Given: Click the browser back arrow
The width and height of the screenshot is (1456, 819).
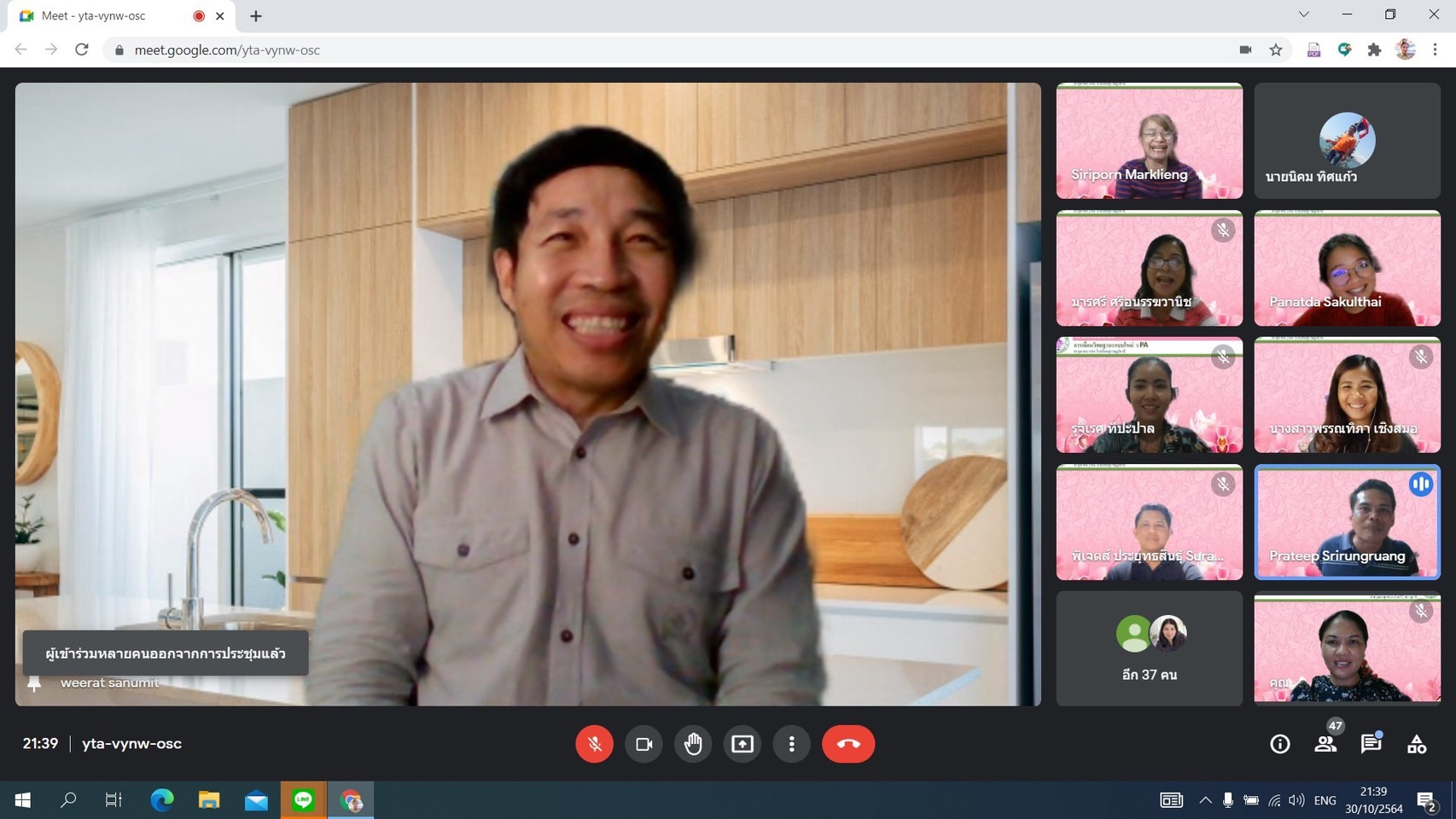Looking at the screenshot, I should 21,49.
